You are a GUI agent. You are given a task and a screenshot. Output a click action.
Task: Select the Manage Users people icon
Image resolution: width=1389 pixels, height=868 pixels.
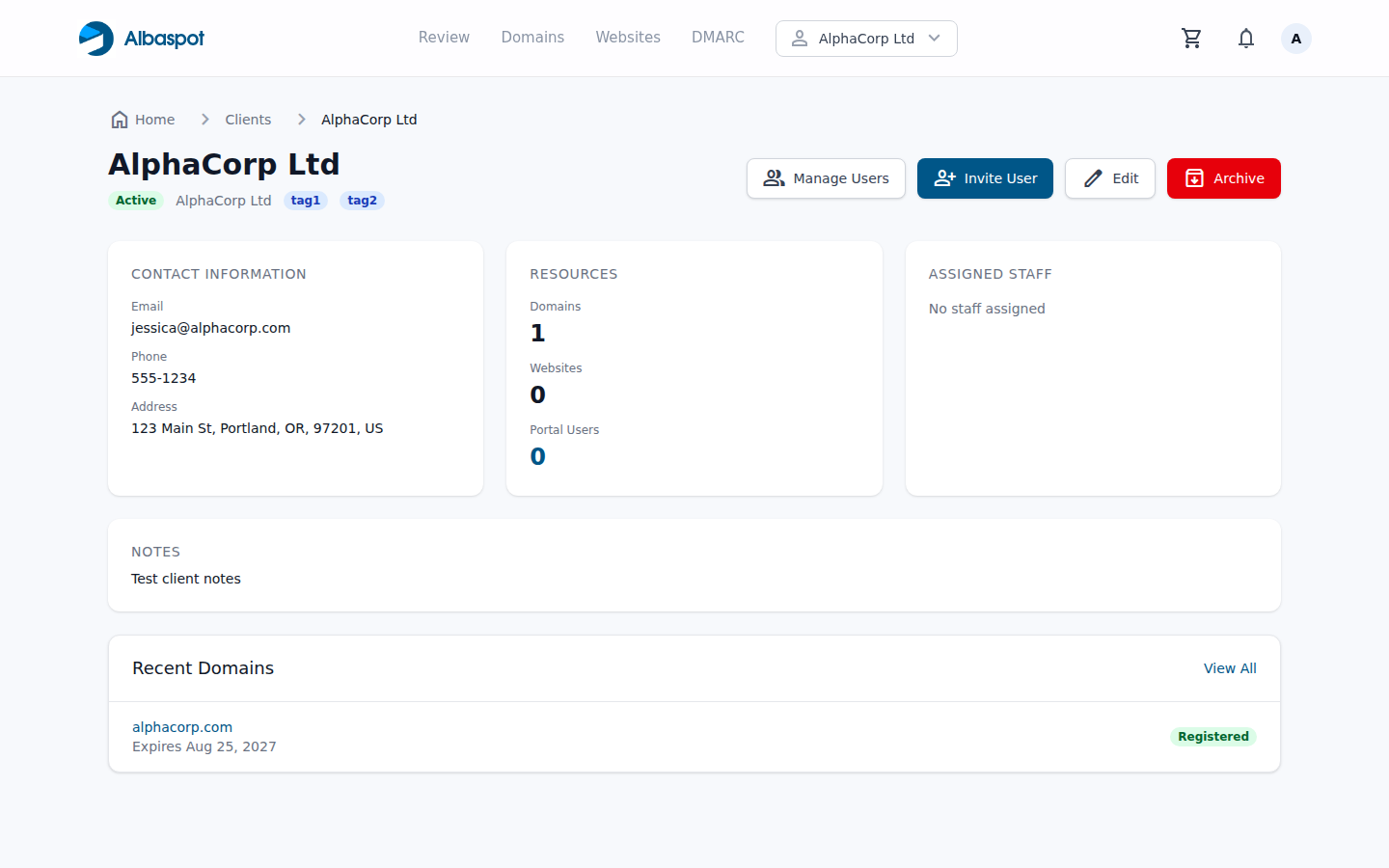[773, 178]
